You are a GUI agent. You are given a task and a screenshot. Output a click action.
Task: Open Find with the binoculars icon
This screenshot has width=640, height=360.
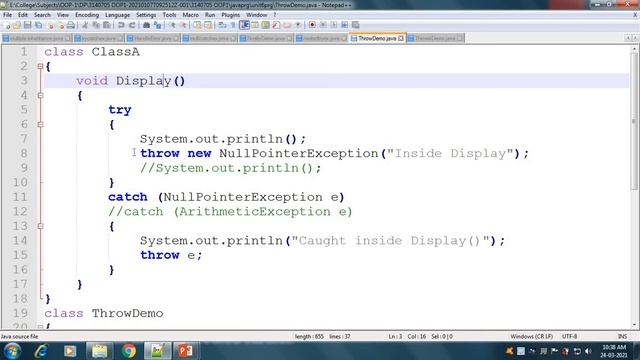tap(146, 25)
